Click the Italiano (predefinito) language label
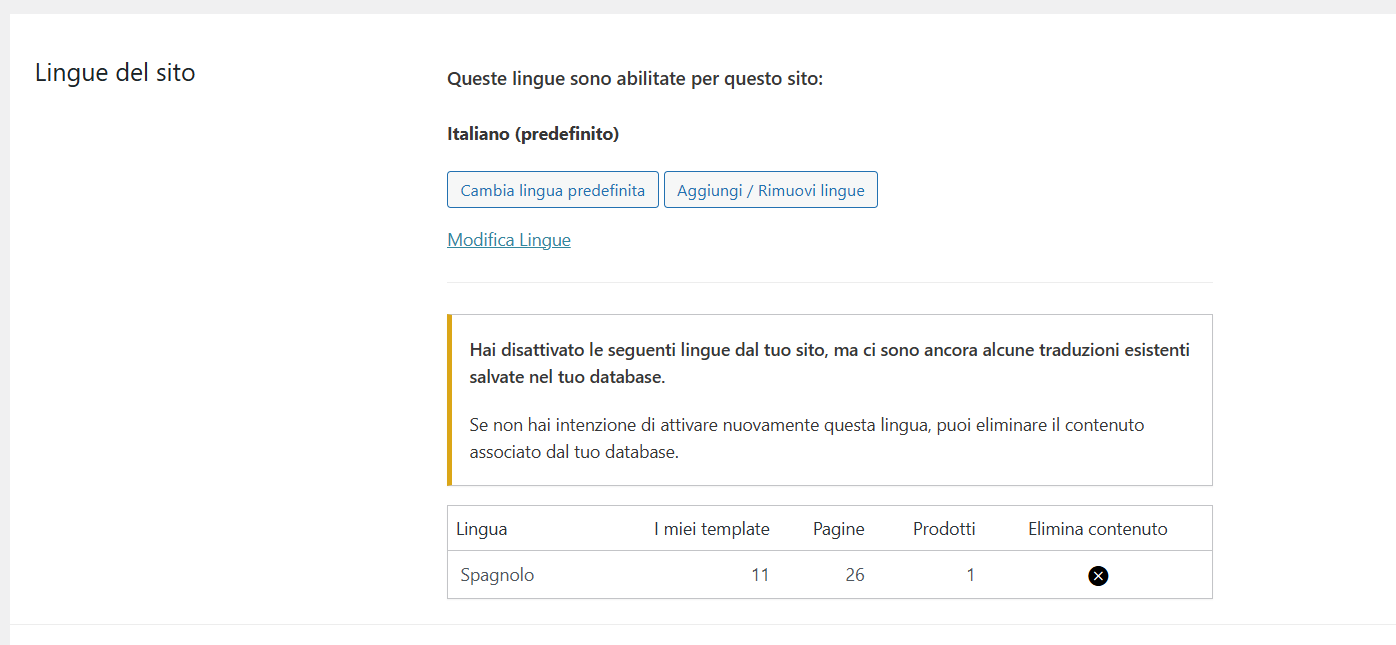Viewport: 1396px width, 645px height. coord(533,134)
